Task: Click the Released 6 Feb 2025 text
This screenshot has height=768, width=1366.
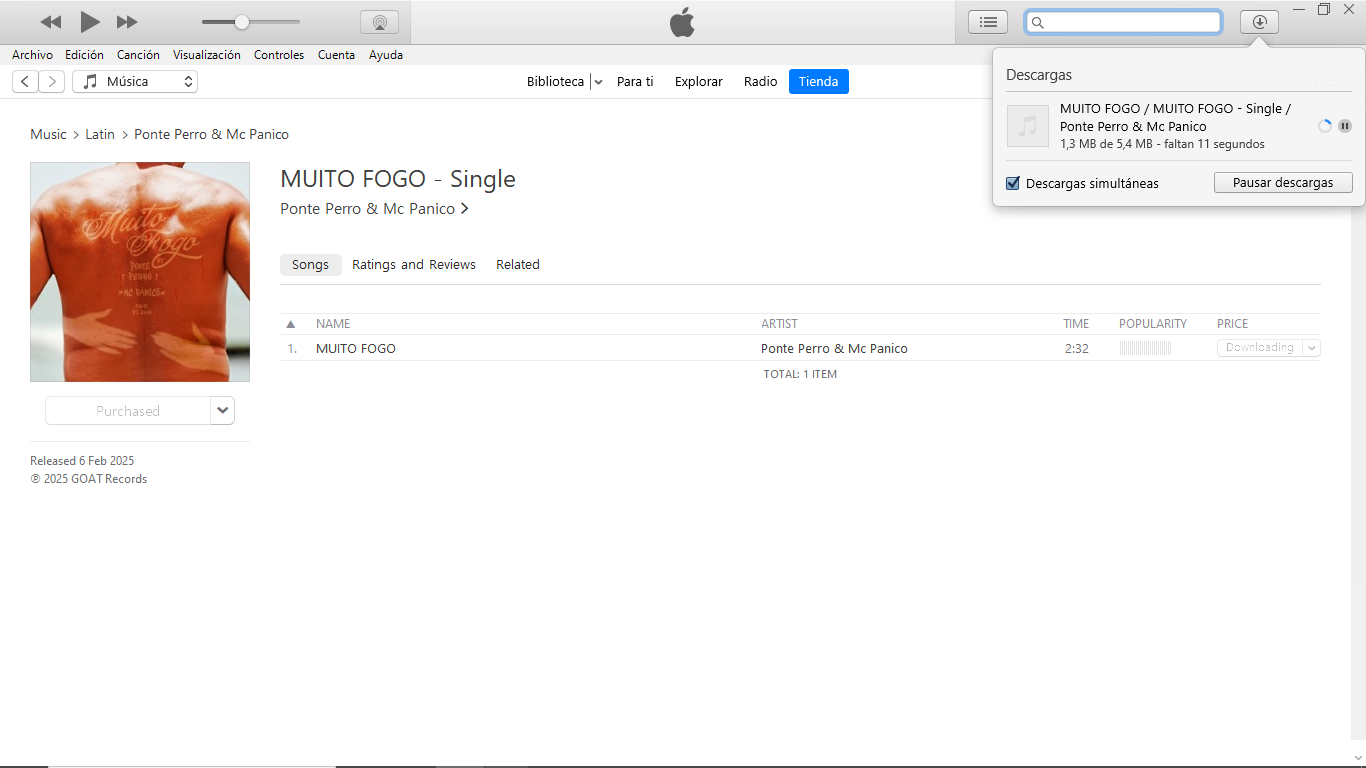Action: click(82, 461)
